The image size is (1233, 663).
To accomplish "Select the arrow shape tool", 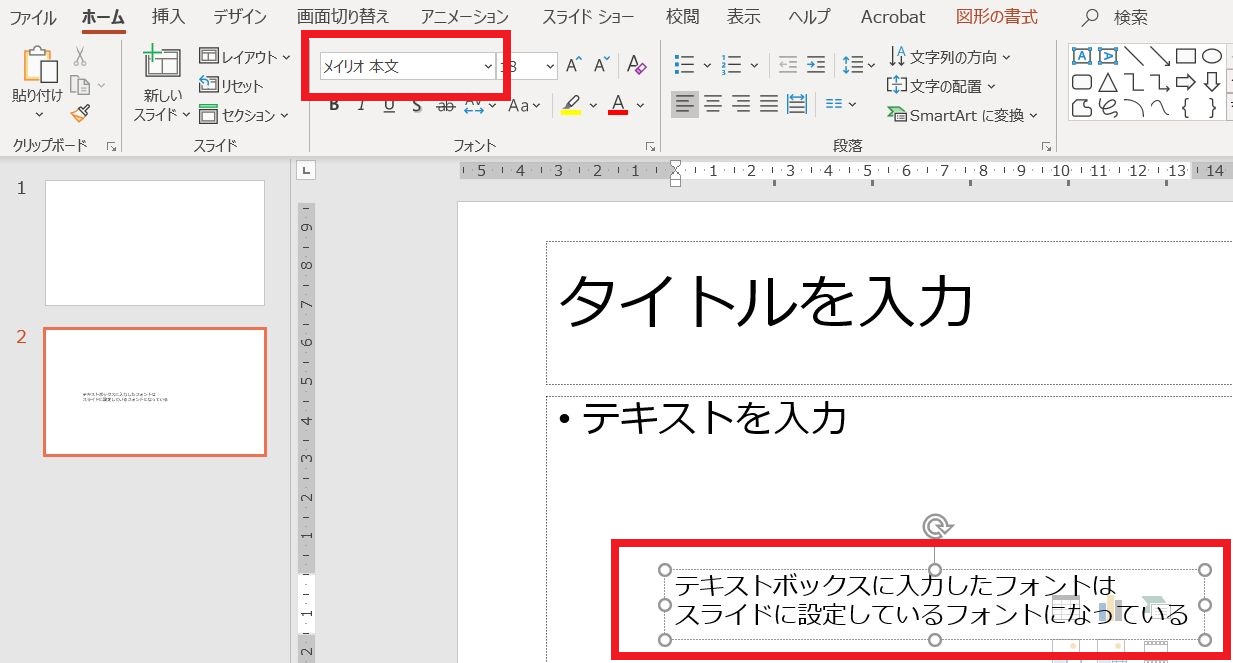I will point(1160,58).
